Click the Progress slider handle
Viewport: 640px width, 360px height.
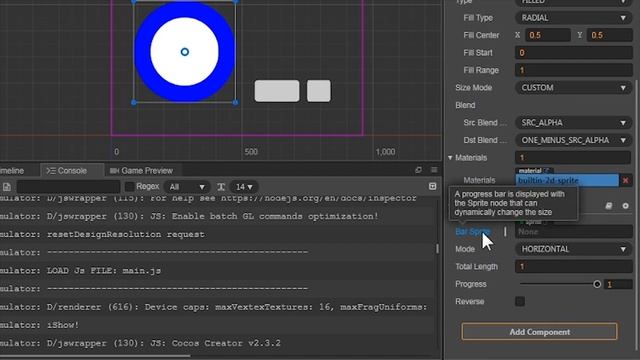point(597,284)
